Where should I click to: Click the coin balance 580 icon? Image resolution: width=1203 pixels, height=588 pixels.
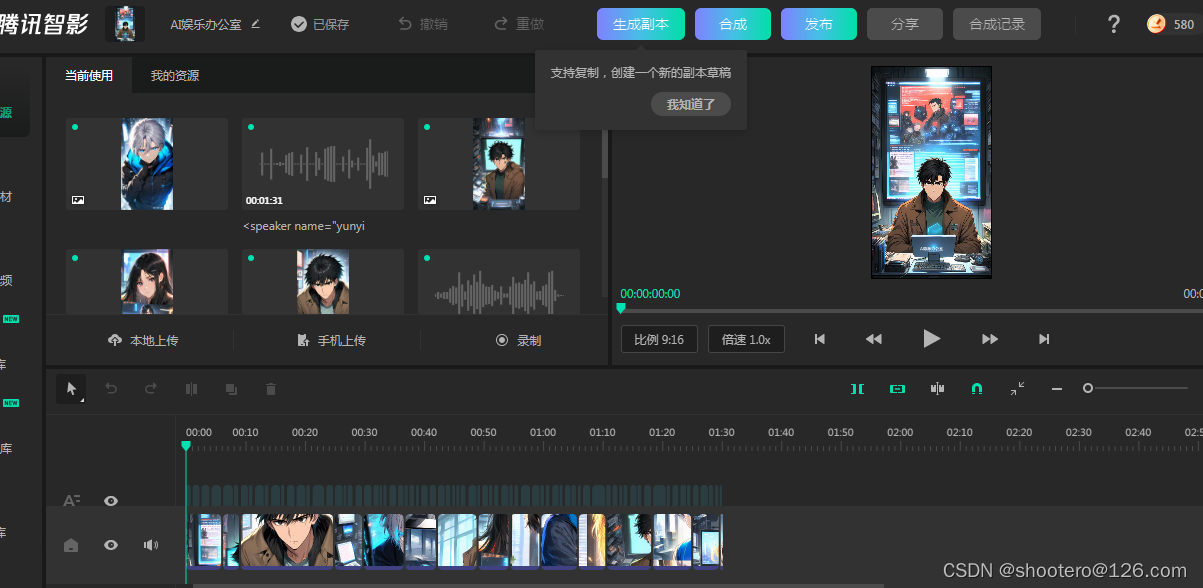pos(1156,24)
